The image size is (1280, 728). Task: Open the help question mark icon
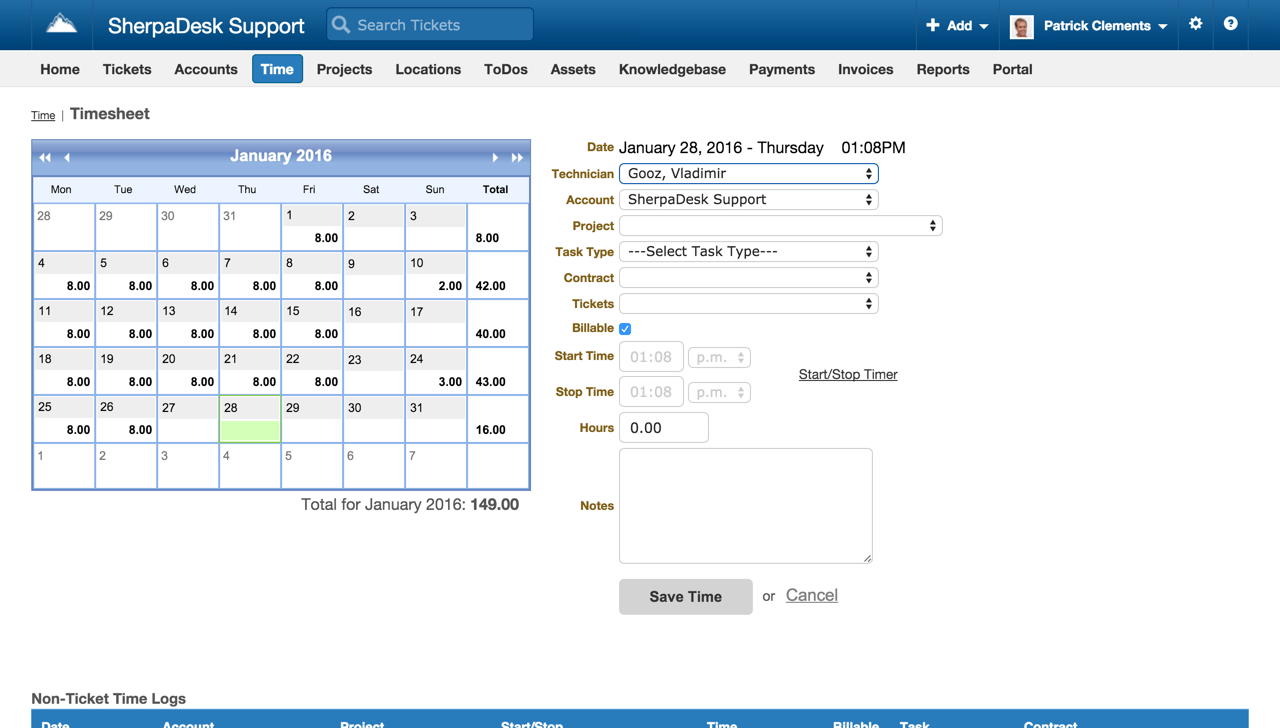[x=1231, y=24]
